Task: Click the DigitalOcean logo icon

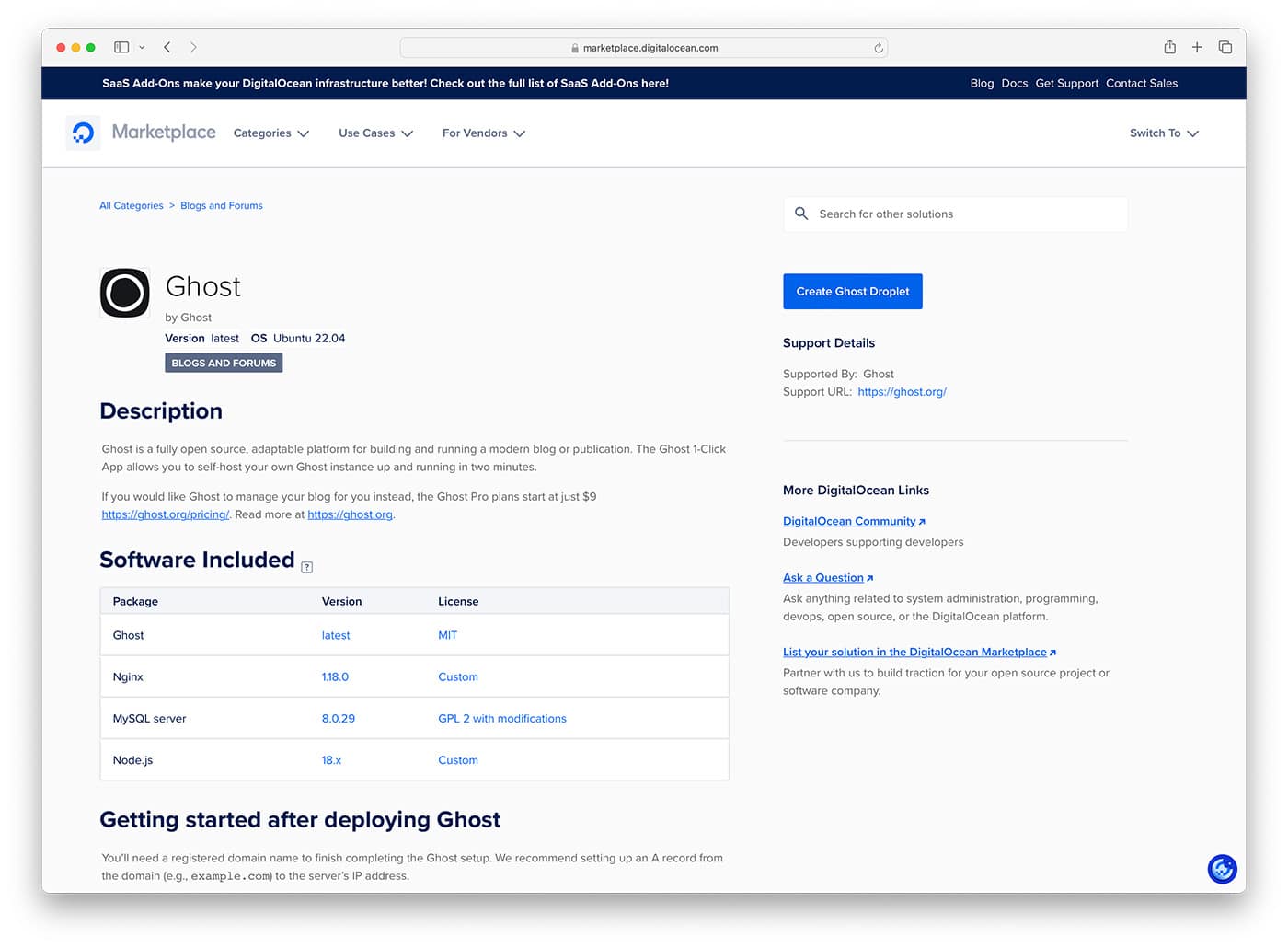Action: (83, 133)
